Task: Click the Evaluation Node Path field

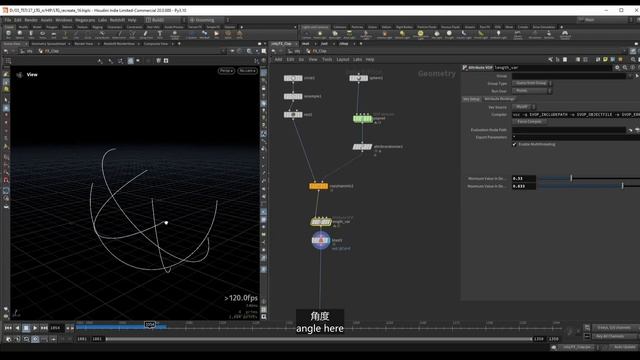Action: coord(569,130)
